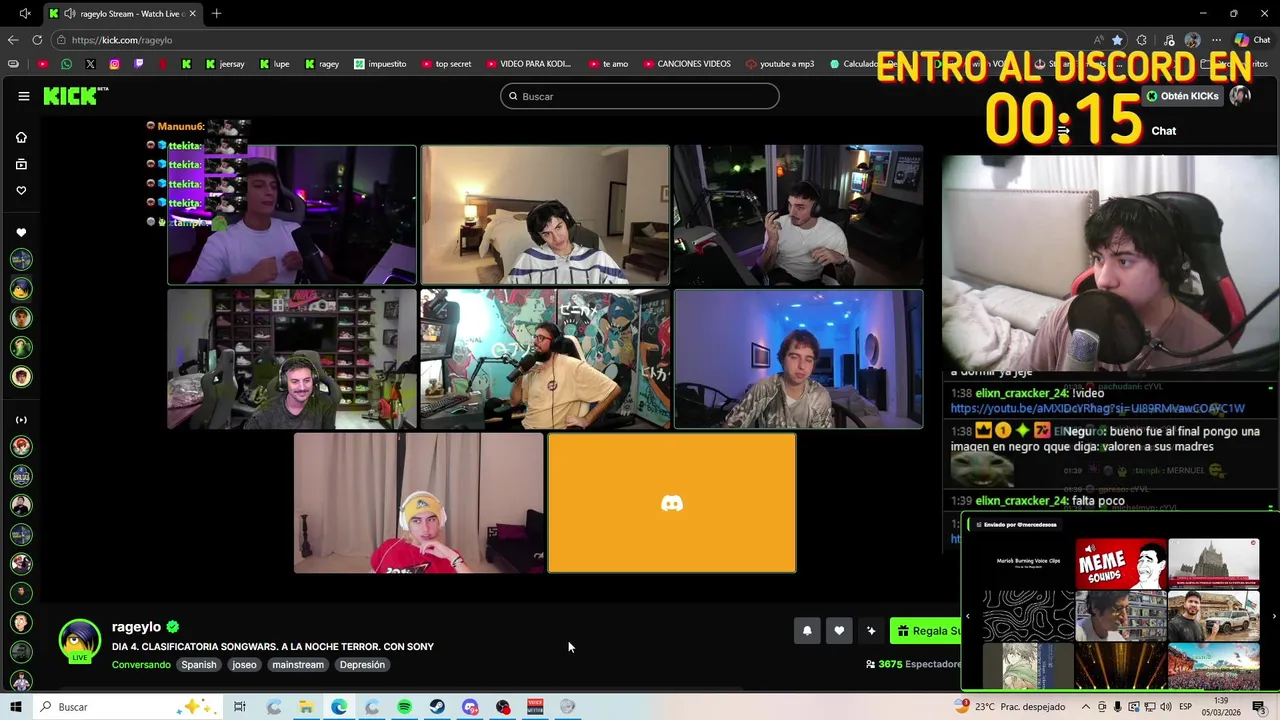Click elixn_craxcker_24 username saying falta poco

point(1022,501)
